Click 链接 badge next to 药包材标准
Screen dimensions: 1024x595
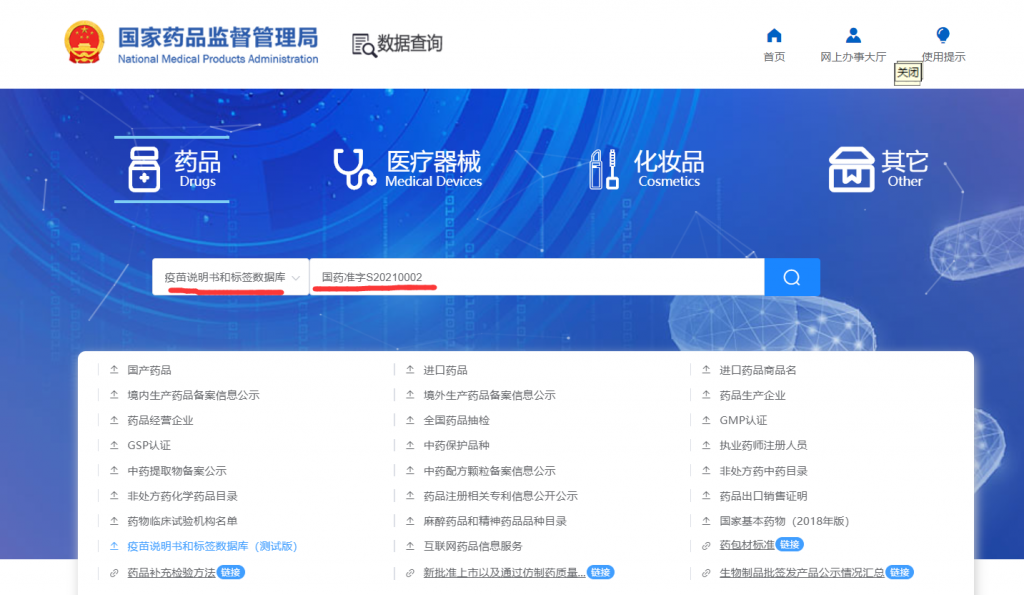(790, 544)
